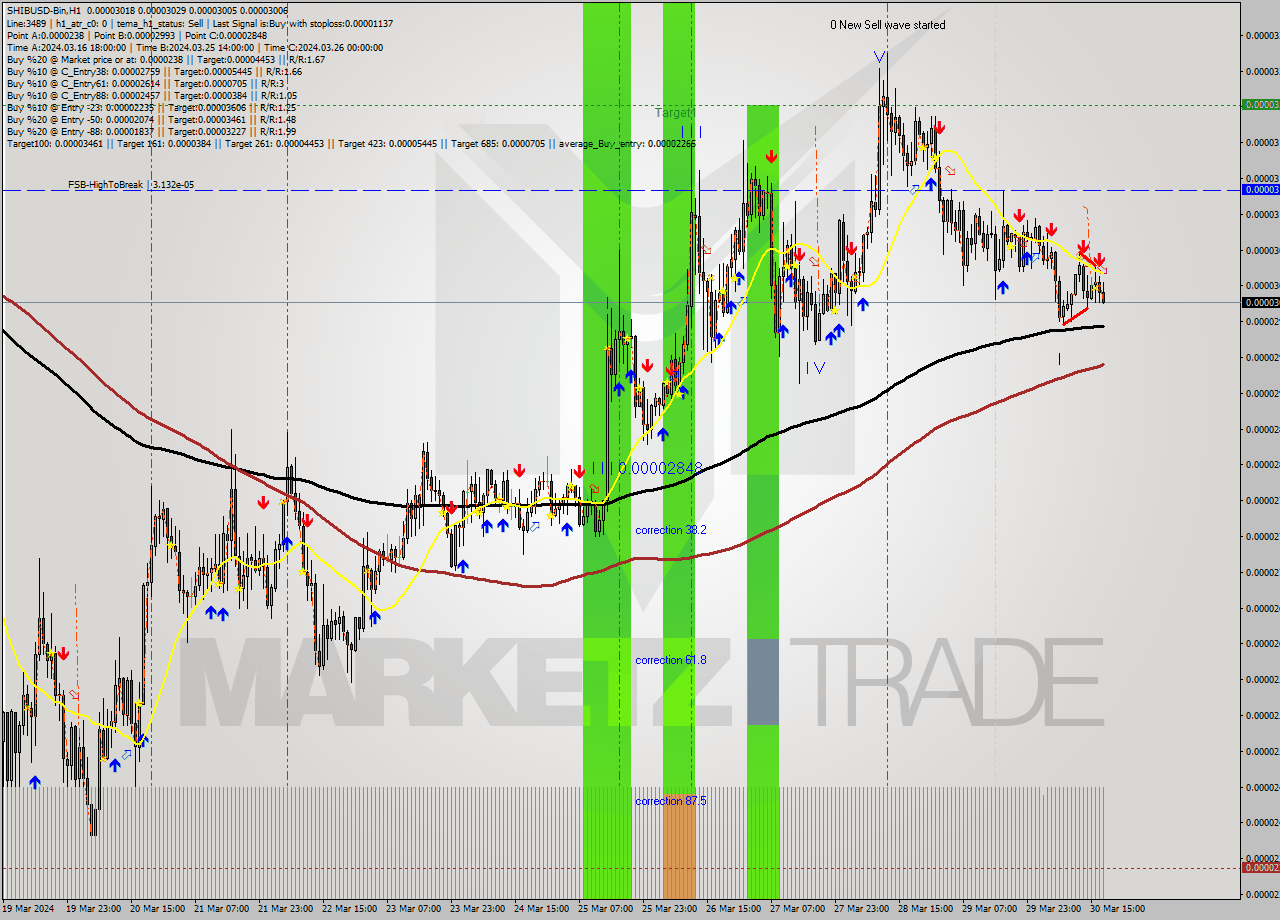Click the '29 Mar 23:00' time label
Viewport: 1280px width, 920px height.
(x=1053, y=908)
